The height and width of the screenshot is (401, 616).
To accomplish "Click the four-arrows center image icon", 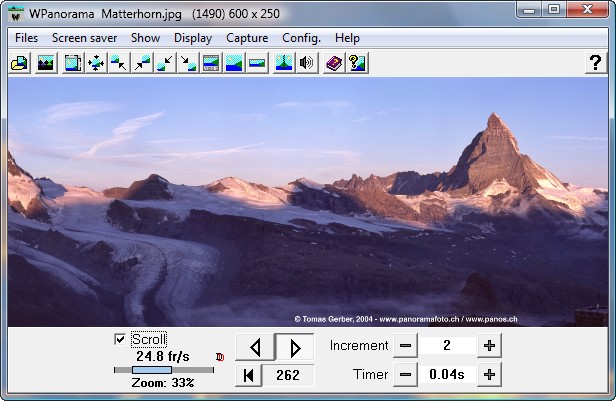I will pyautogui.click(x=96, y=63).
